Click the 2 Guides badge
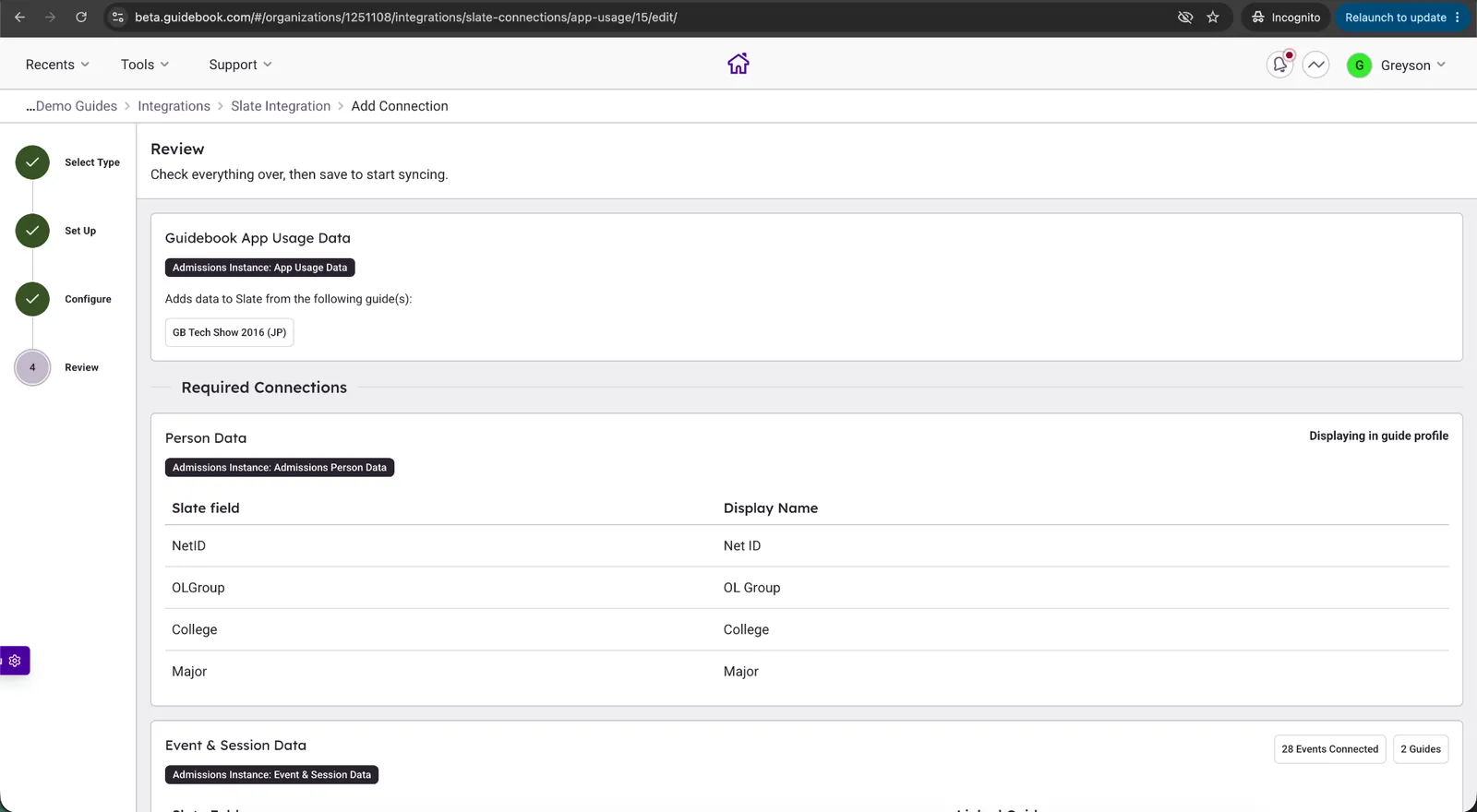This screenshot has height=812, width=1477. coord(1420,749)
